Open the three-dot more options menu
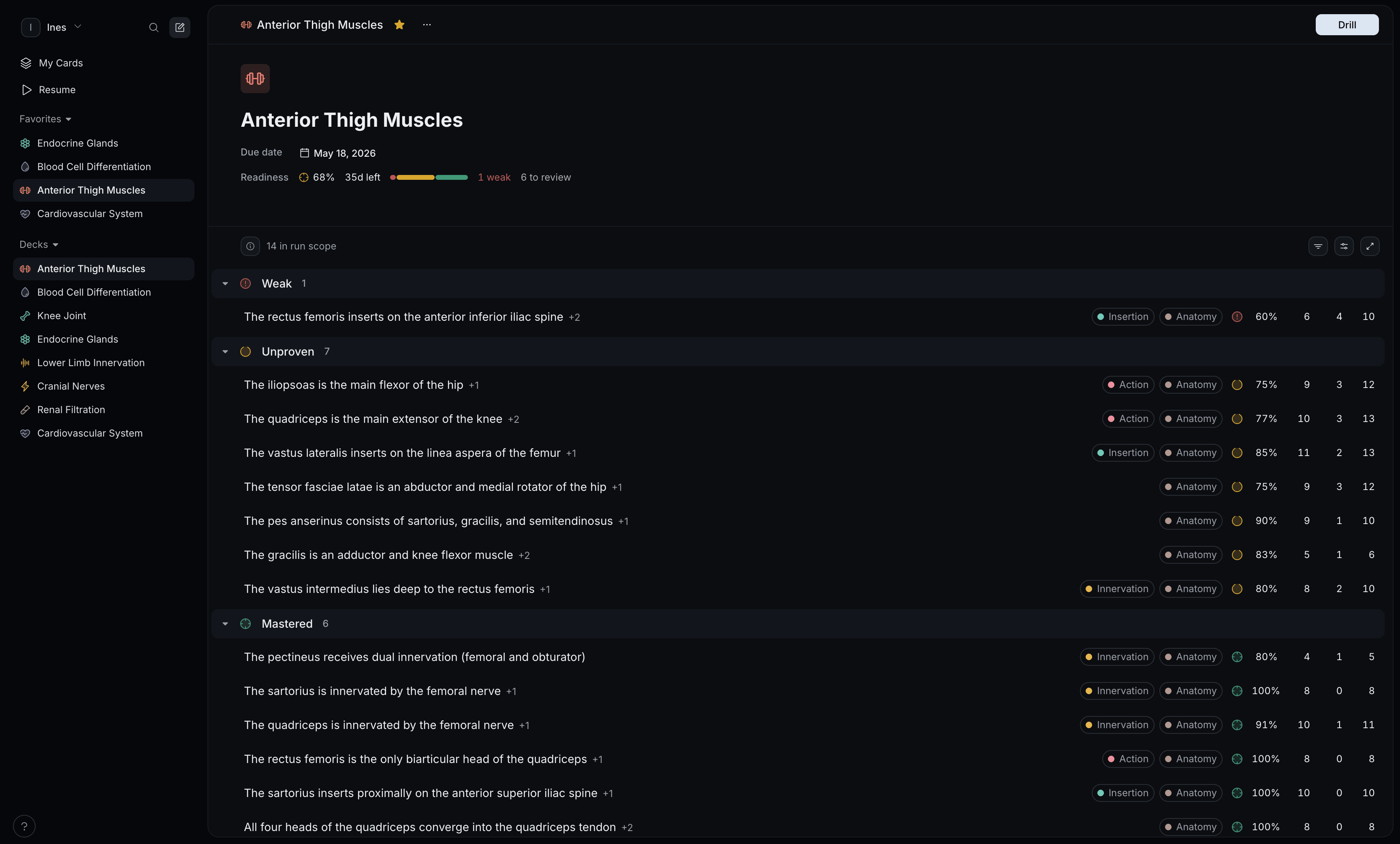1400x844 pixels. click(x=427, y=24)
